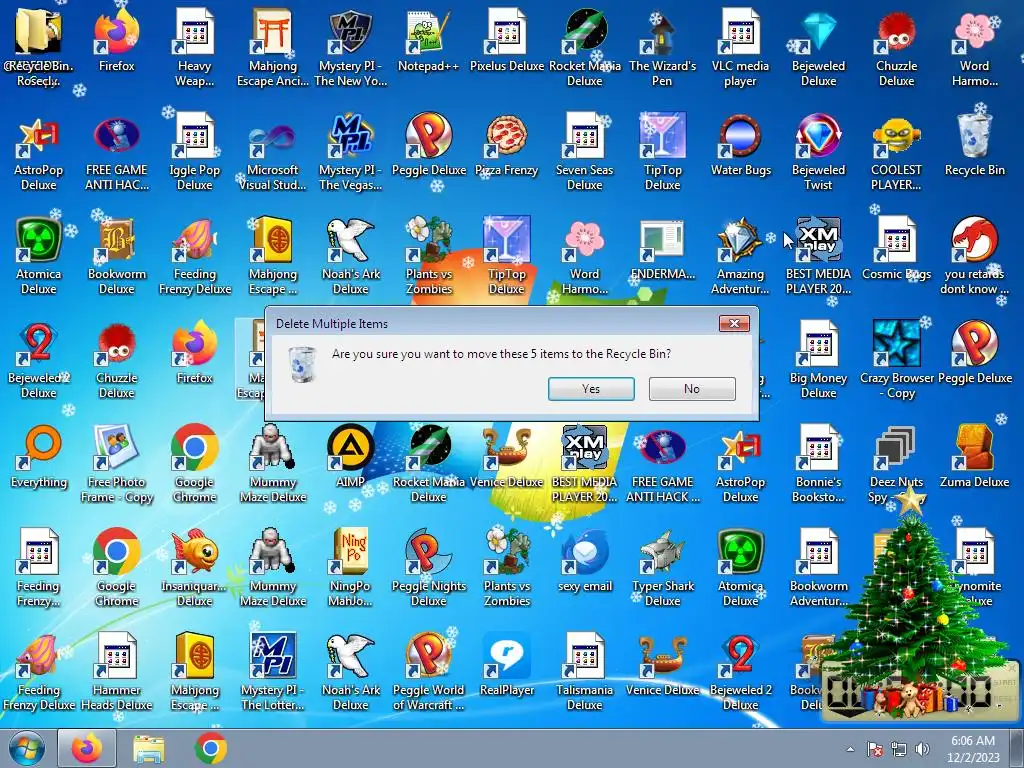
Task: Select Mystery PI - The Lottery icon
Action: tap(272, 671)
